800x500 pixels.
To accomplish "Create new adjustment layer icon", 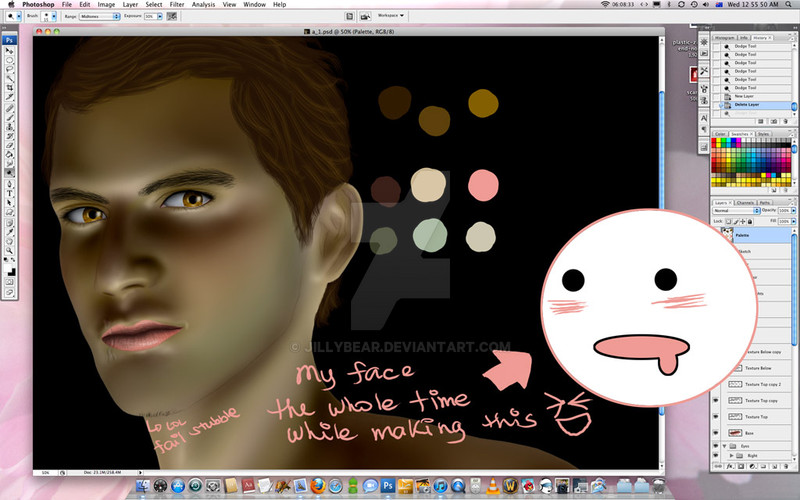I will tap(753, 466).
